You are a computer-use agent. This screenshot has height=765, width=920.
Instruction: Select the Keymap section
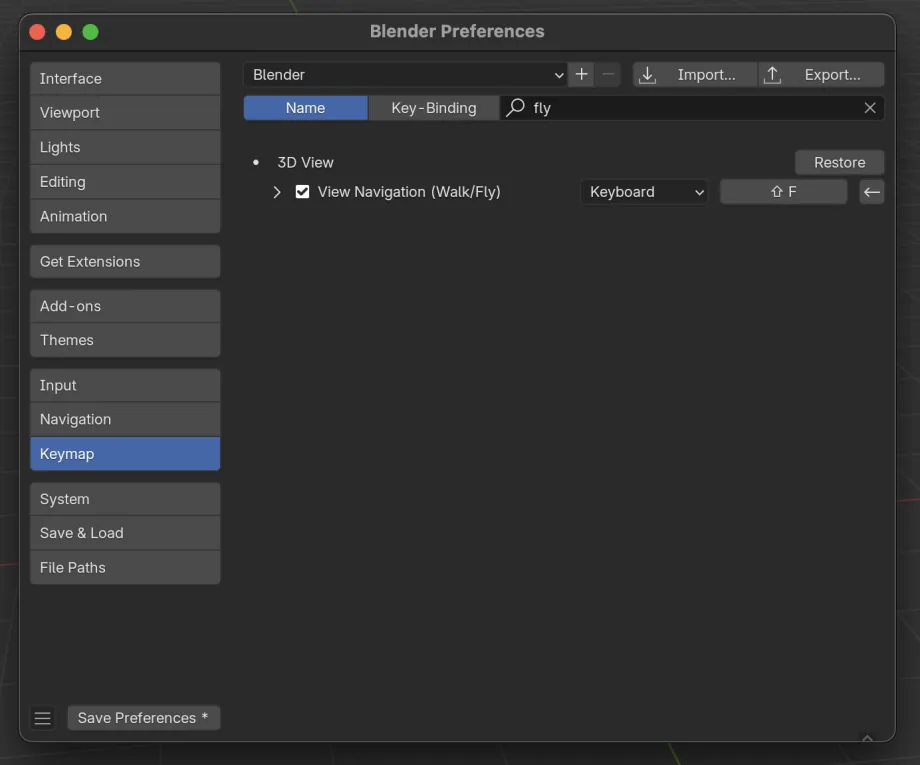click(125, 453)
